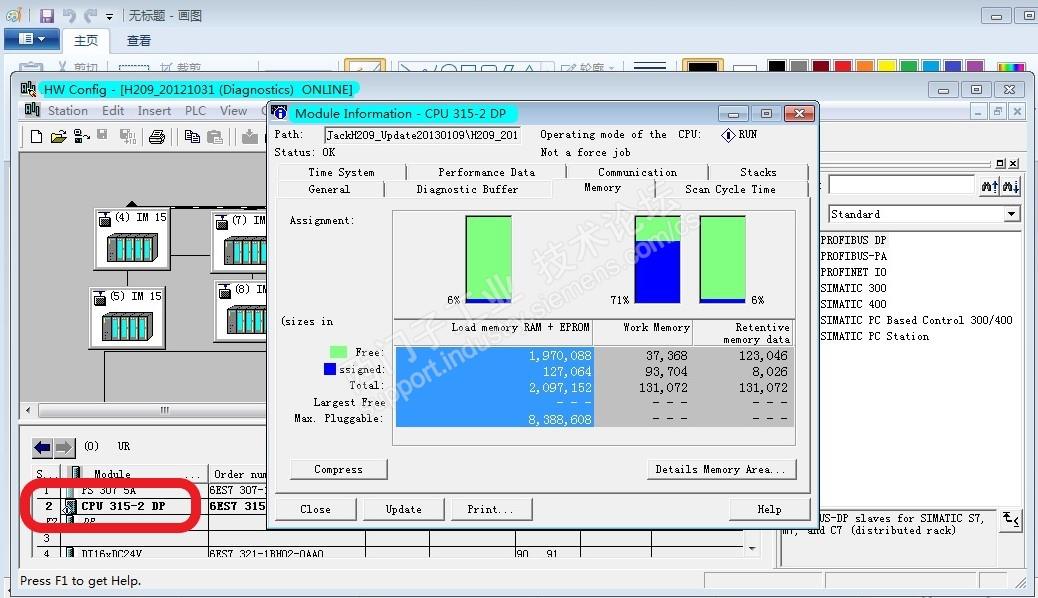Switch to the Performance Data tab
Image resolution: width=1038 pixels, height=598 pixels.
[x=486, y=172]
